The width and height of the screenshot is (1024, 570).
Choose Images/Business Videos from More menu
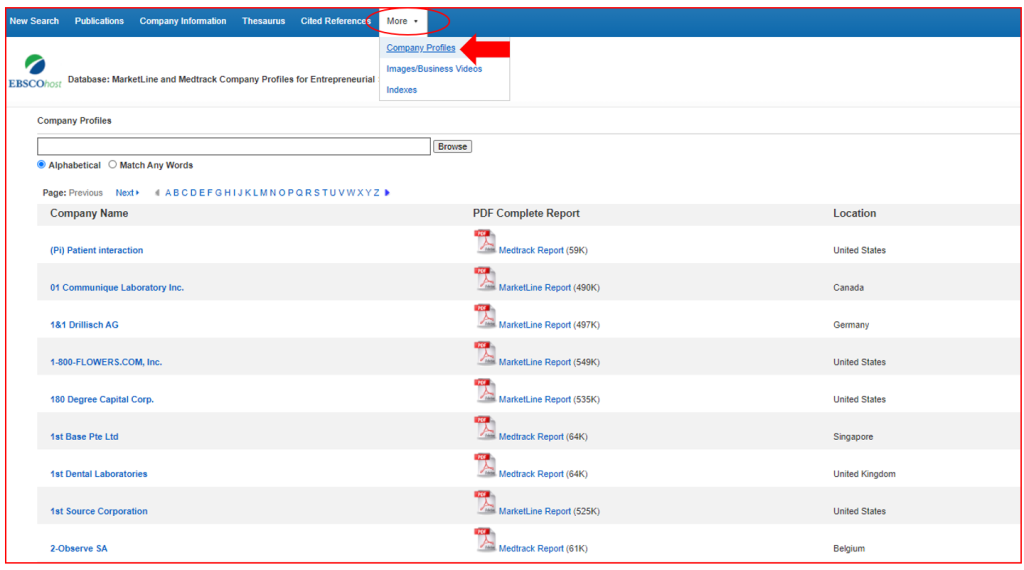pos(434,69)
